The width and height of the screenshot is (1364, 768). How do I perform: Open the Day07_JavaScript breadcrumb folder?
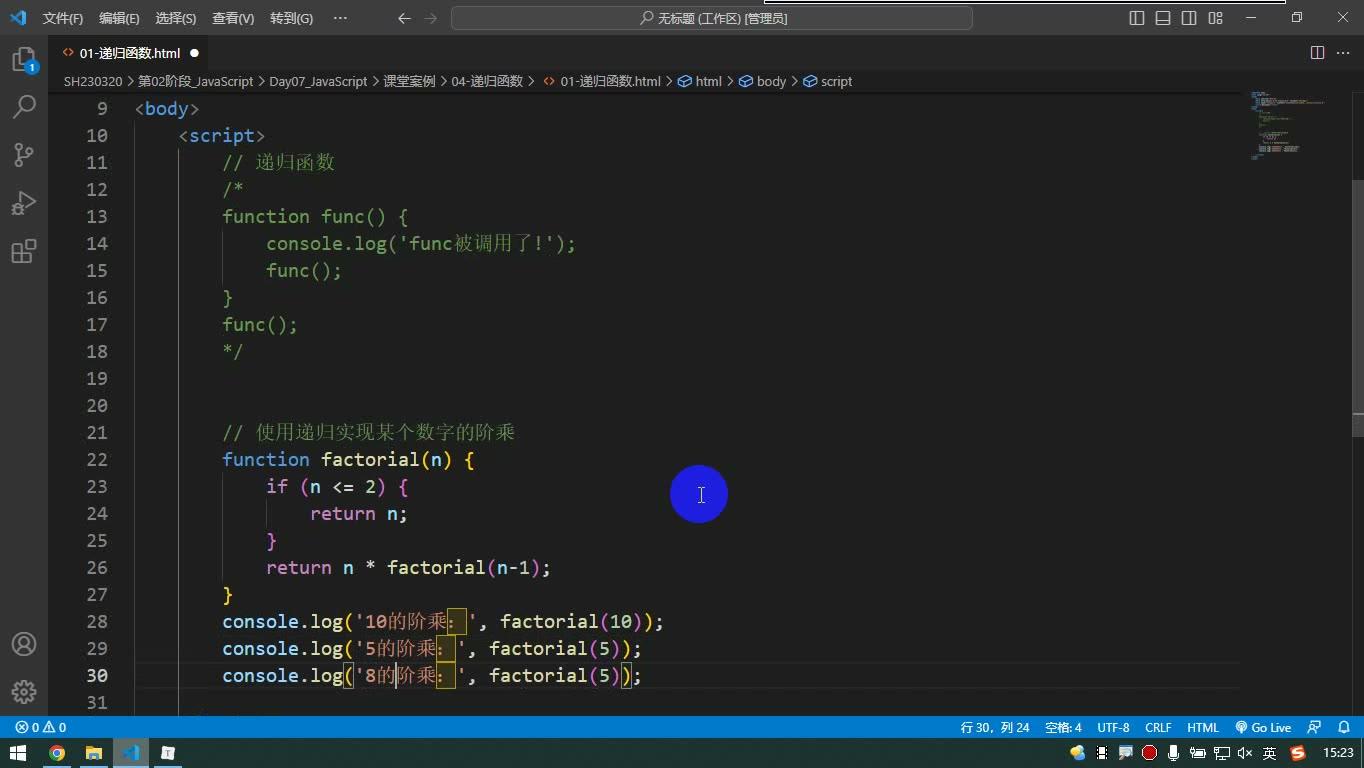point(318,81)
